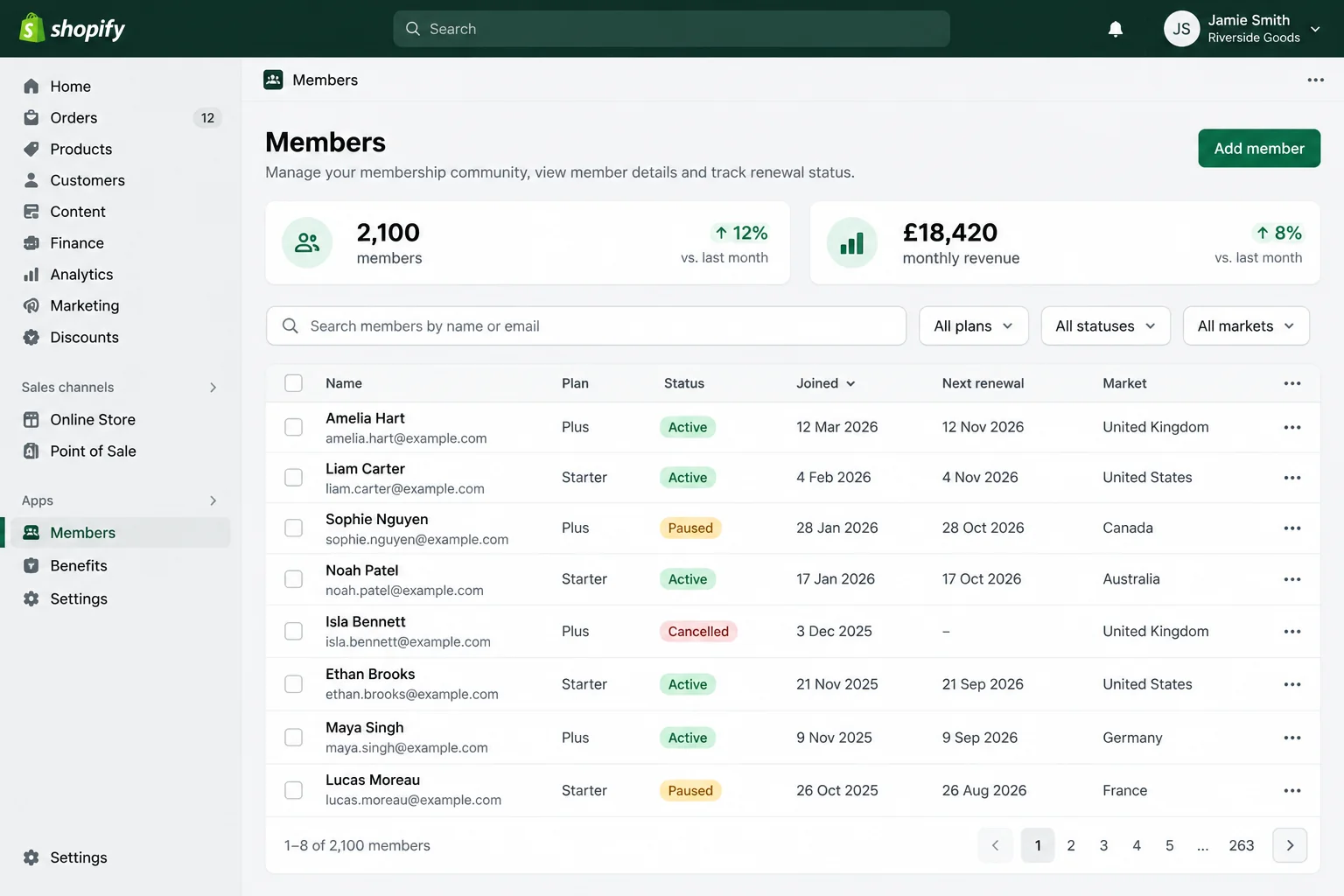Expand the Sales channels section
Screen dimensions: 1344x896
pos(213,388)
